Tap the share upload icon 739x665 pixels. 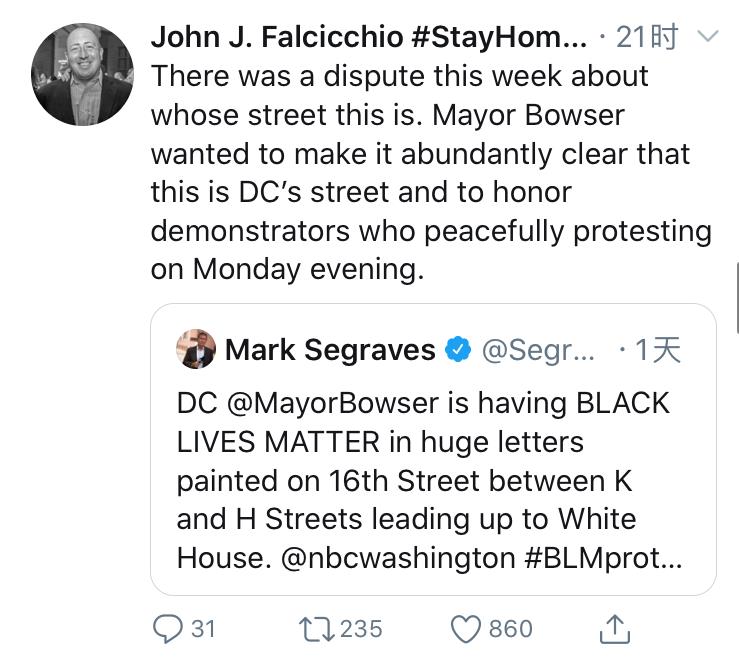point(615,628)
